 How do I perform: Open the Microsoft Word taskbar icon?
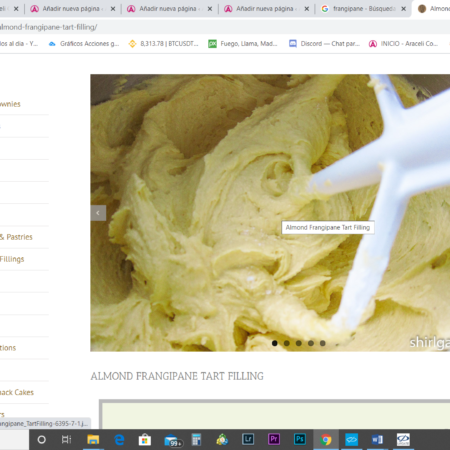(377, 439)
